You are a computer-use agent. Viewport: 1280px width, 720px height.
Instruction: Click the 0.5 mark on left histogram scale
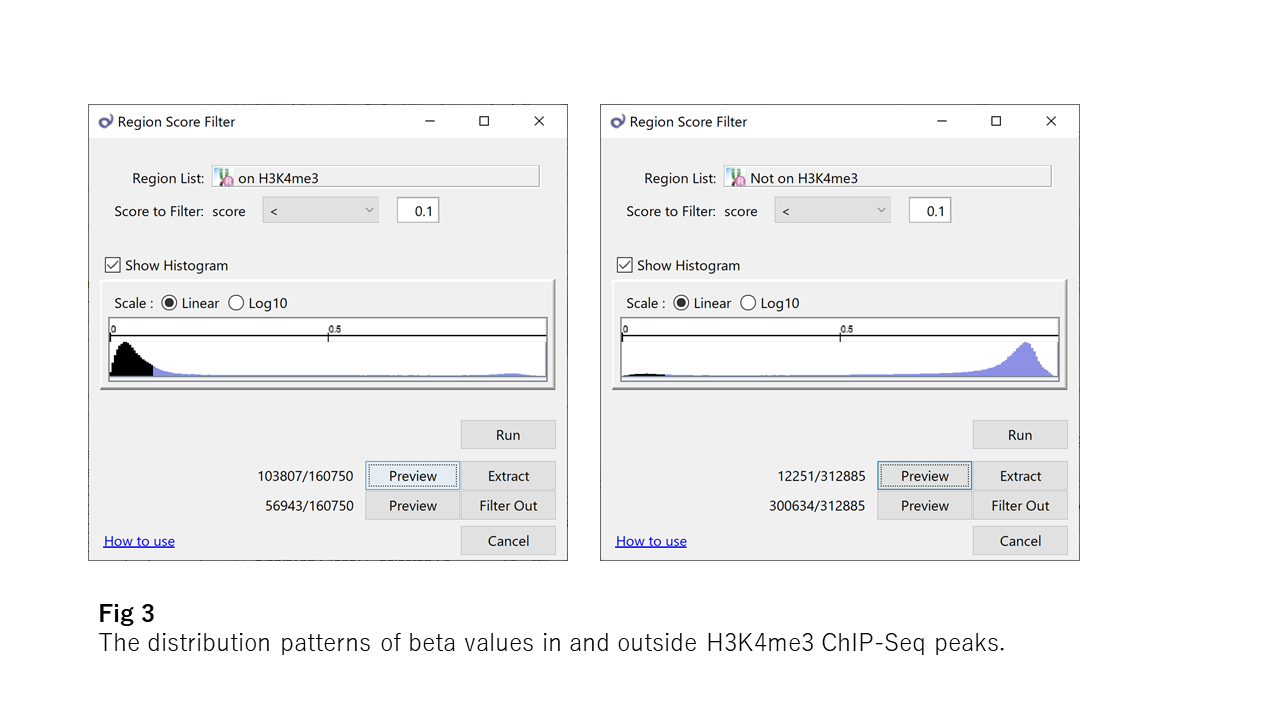tap(329, 334)
